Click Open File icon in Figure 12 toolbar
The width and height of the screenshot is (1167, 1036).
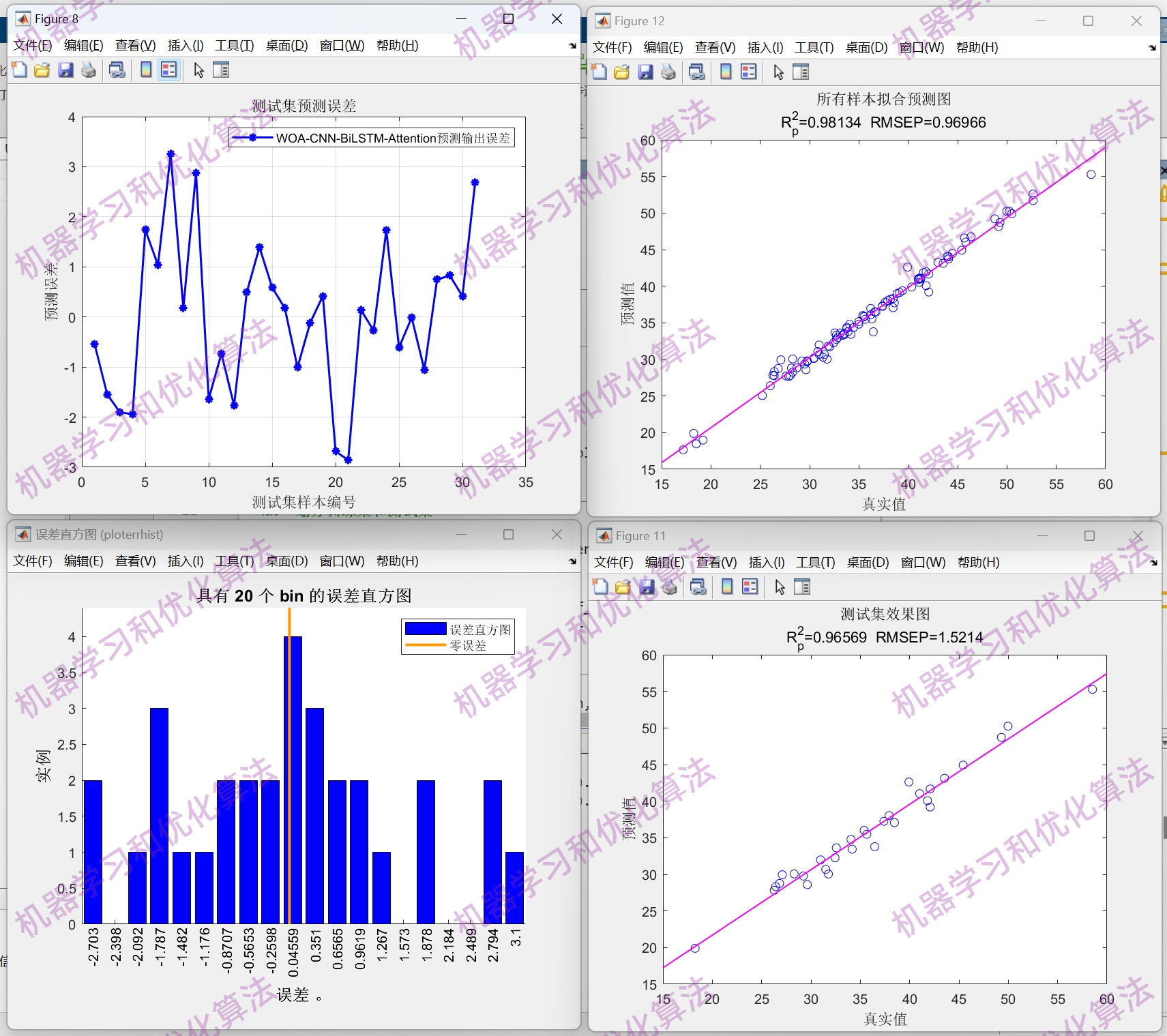pyautogui.click(x=622, y=72)
